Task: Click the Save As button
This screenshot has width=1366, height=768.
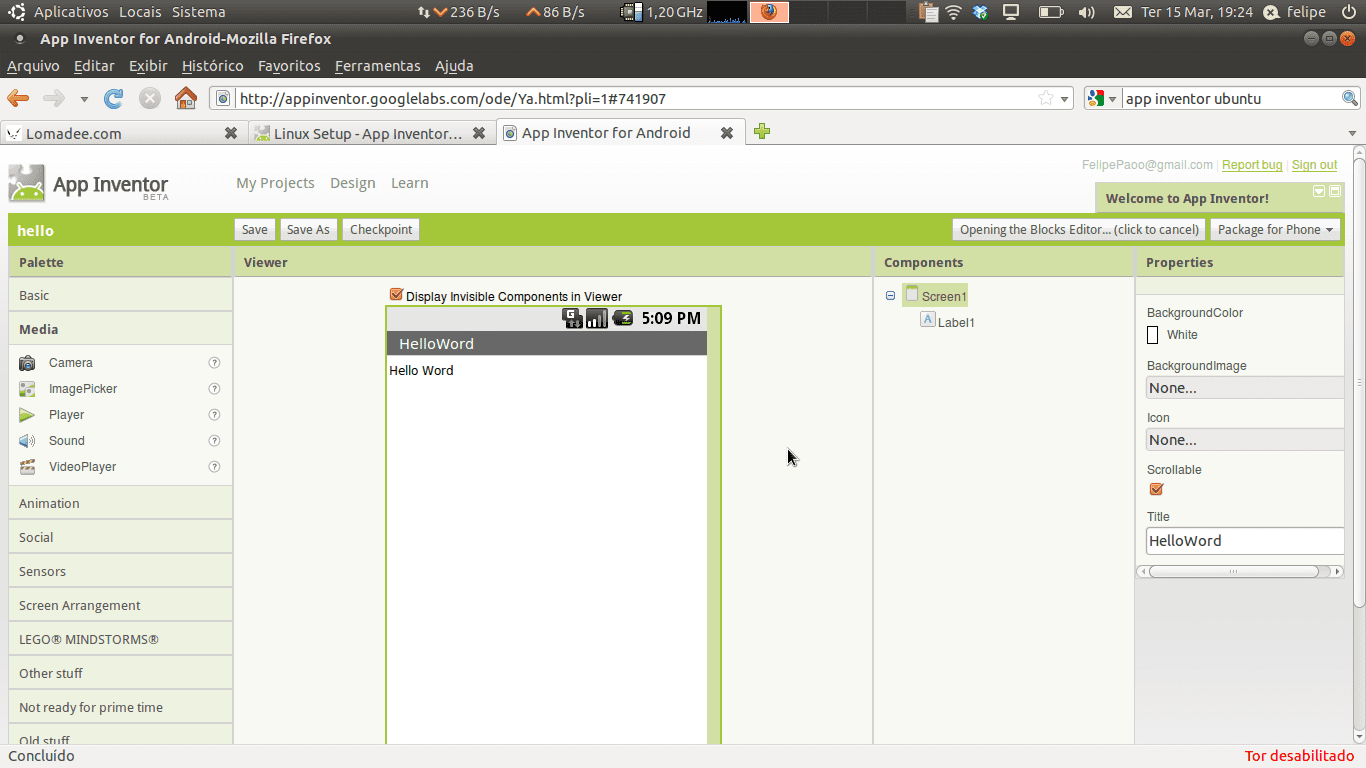Action: coord(308,229)
